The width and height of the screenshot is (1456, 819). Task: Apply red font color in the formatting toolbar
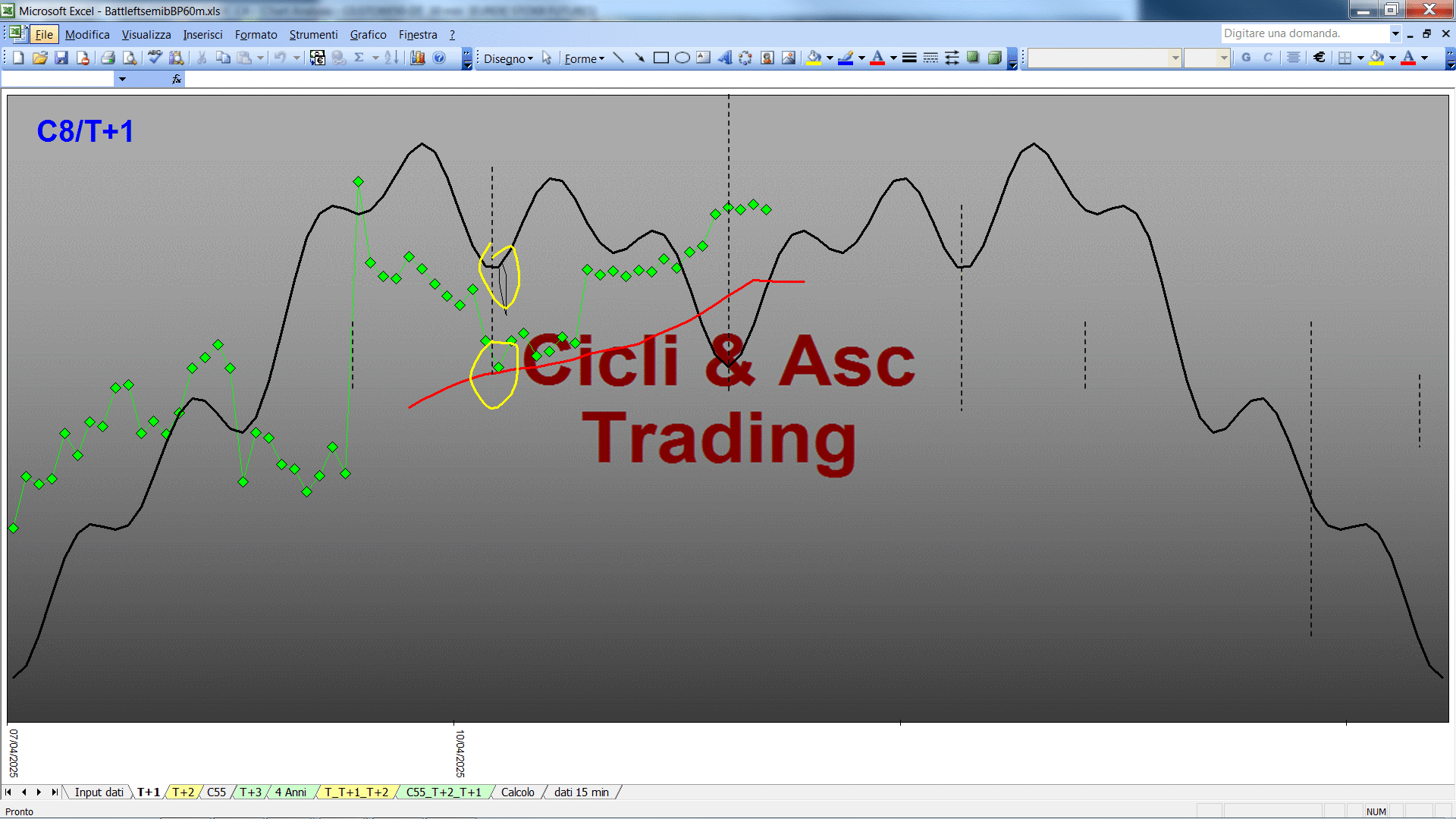[1408, 58]
